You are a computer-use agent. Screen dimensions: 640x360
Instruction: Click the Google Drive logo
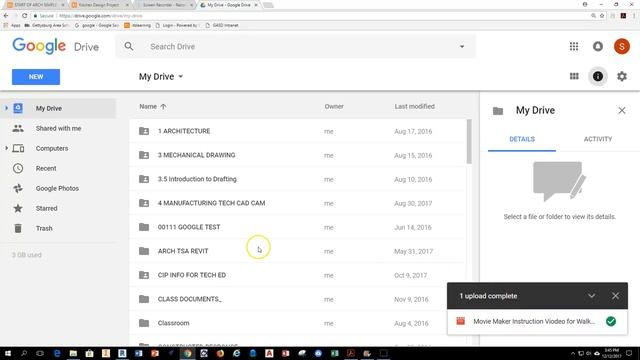point(56,46)
